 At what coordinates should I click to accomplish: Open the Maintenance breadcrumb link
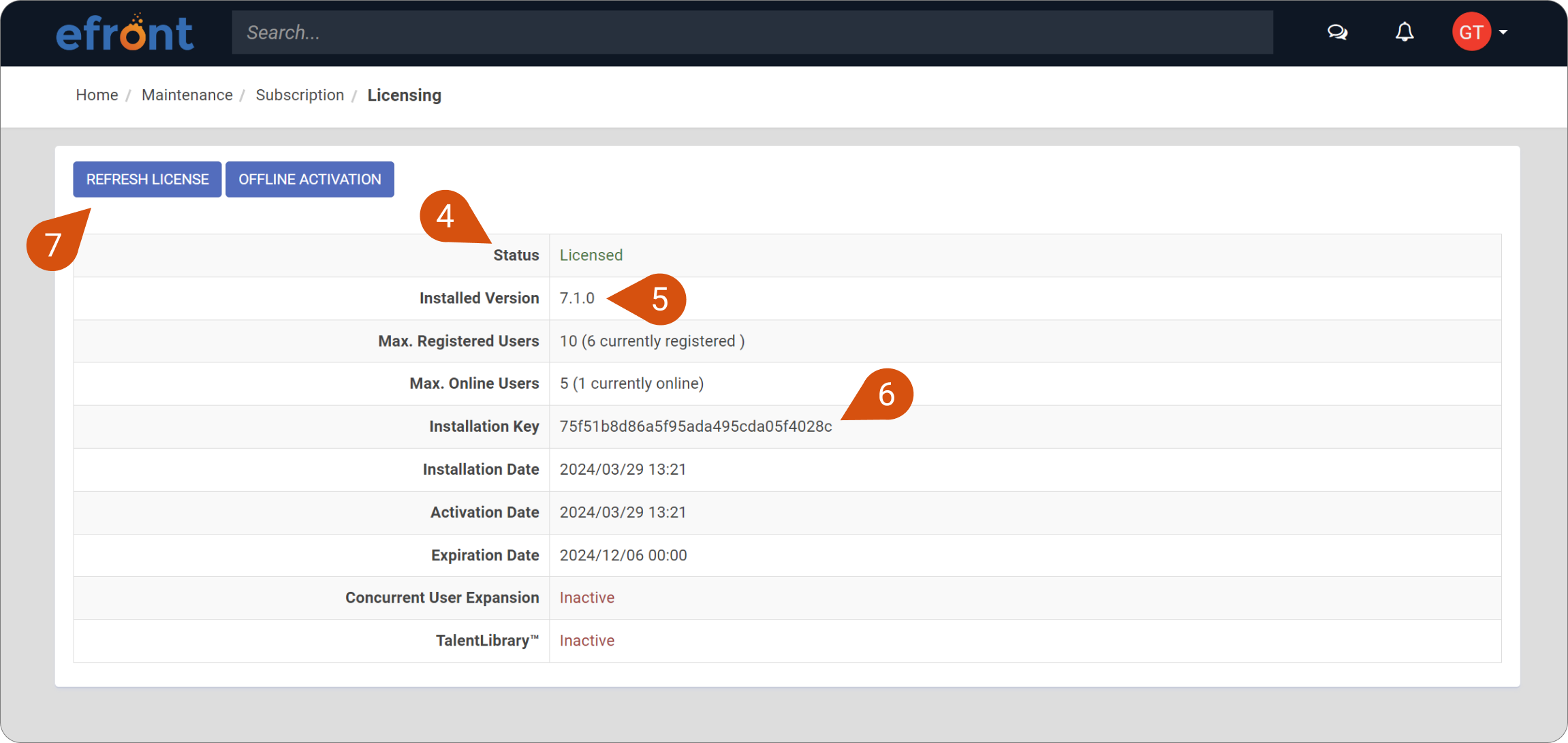187,95
